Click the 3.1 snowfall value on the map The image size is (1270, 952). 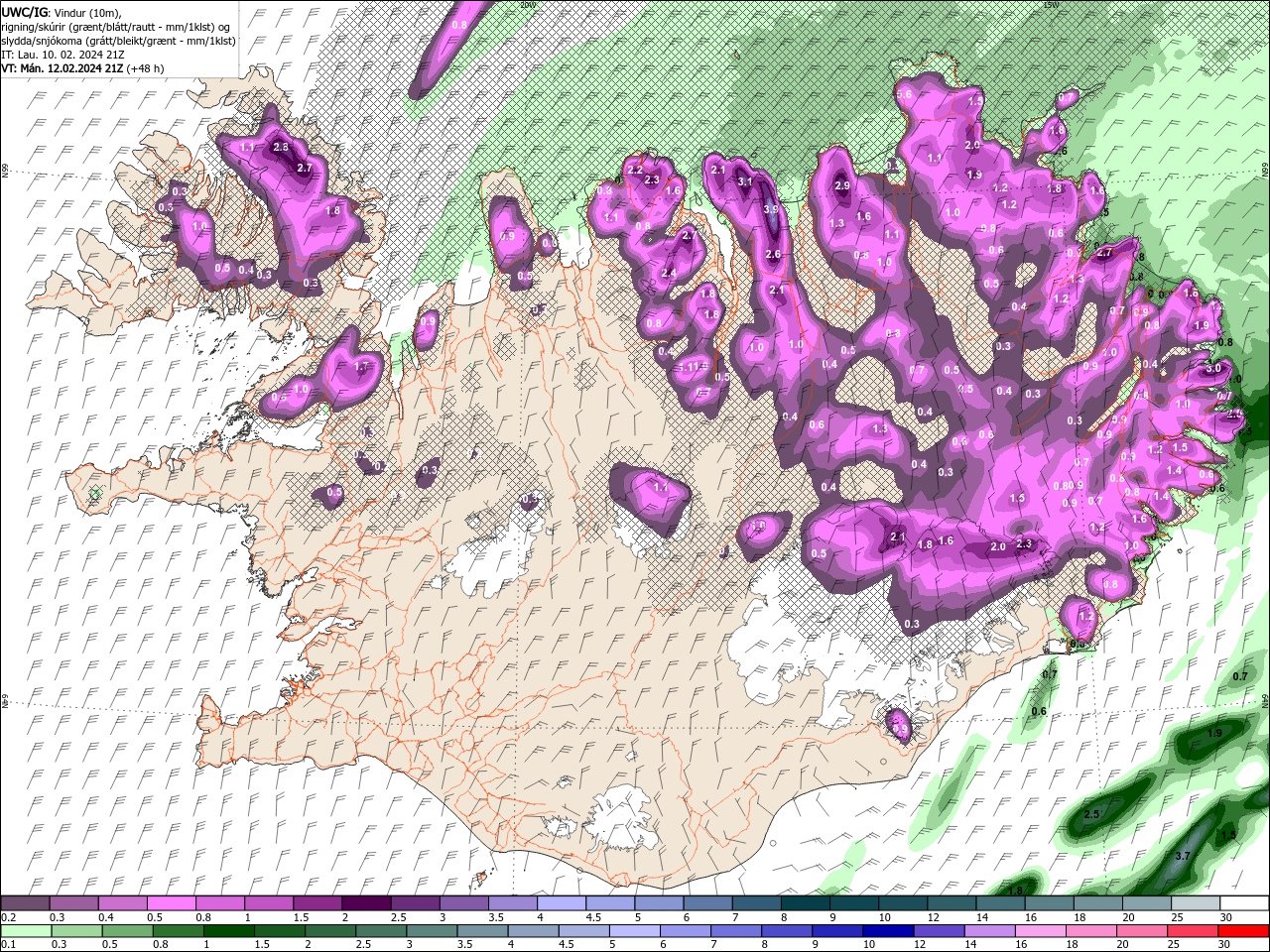click(745, 182)
